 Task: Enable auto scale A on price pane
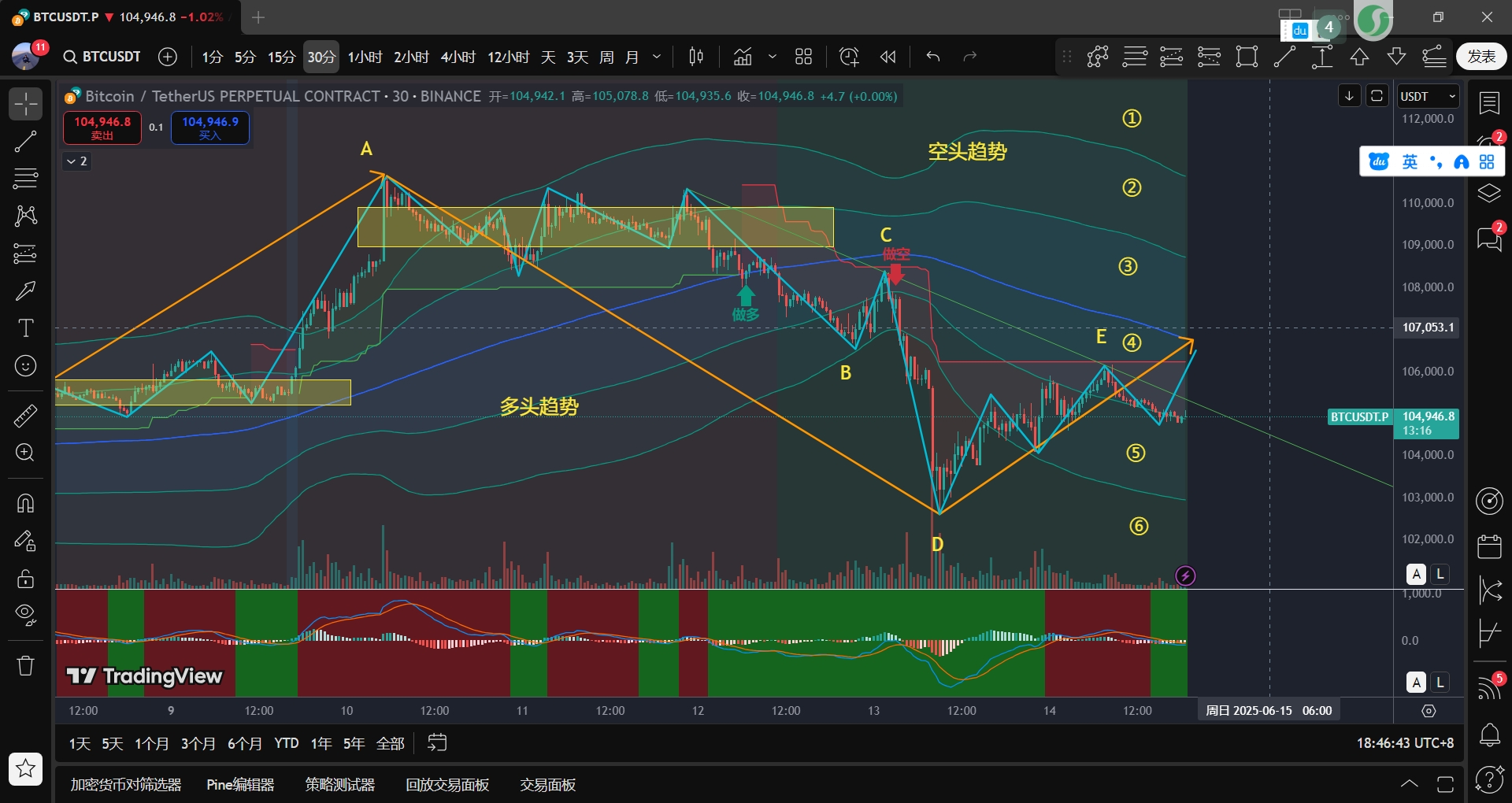1417,574
